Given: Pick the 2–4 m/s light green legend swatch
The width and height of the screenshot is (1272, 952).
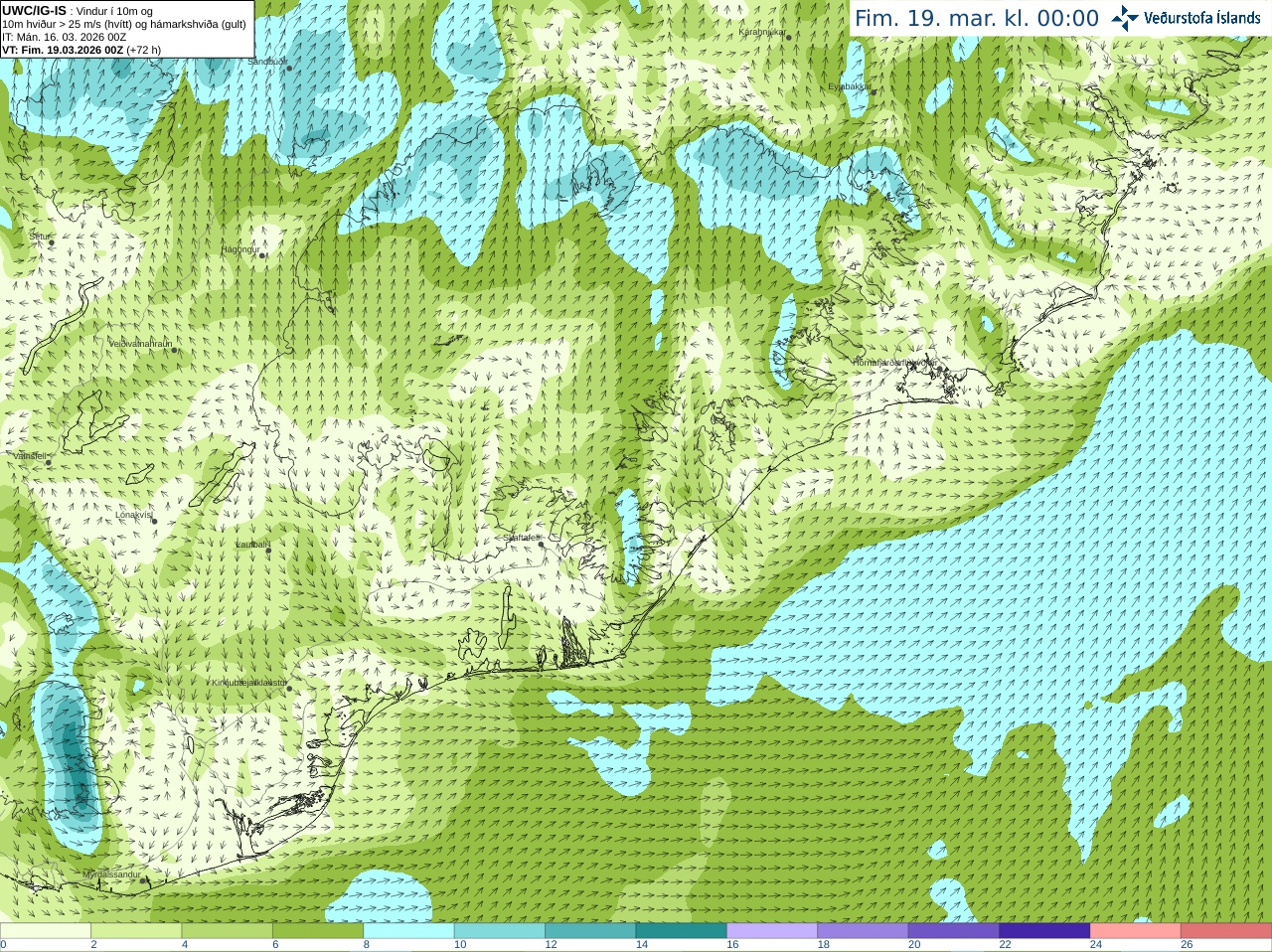Looking at the screenshot, I should pyautogui.click(x=136, y=931).
